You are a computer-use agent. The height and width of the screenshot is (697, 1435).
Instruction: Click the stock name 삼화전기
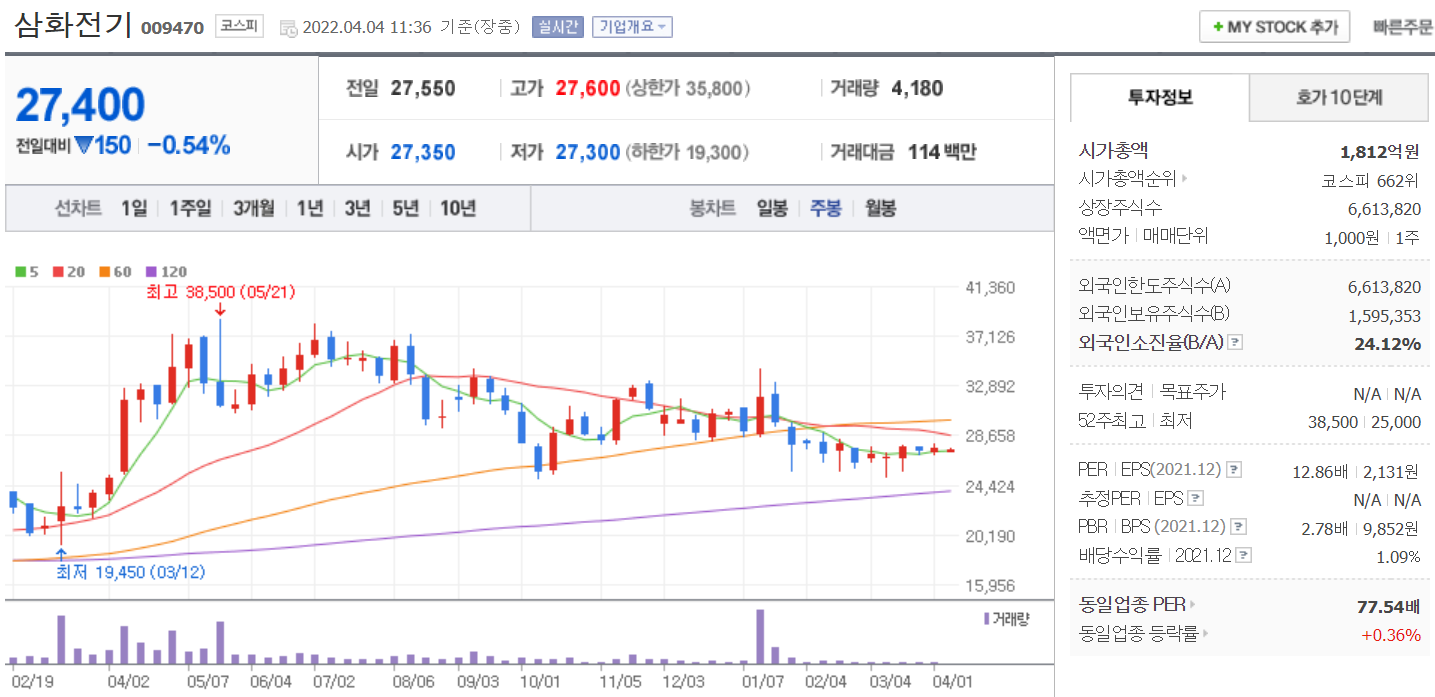pyautogui.click(x=73, y=25)
